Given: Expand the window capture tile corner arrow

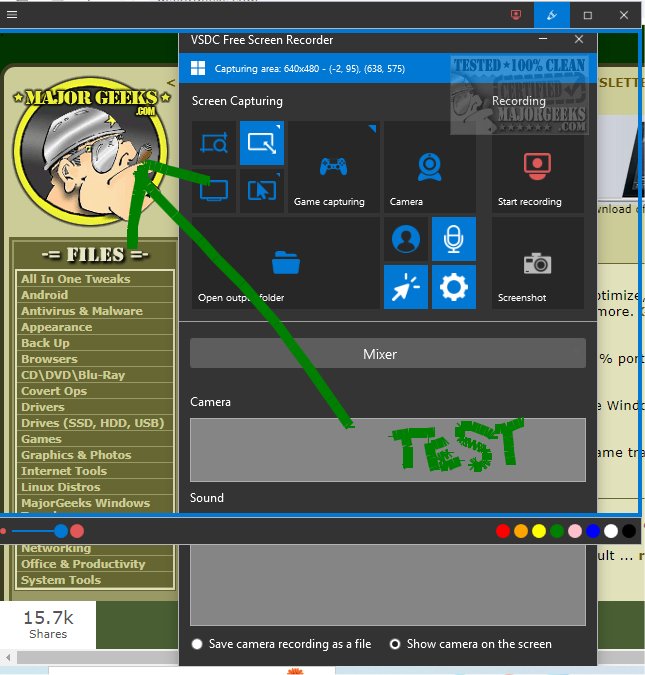Looking at the screenshot, I should coord(278,174).
